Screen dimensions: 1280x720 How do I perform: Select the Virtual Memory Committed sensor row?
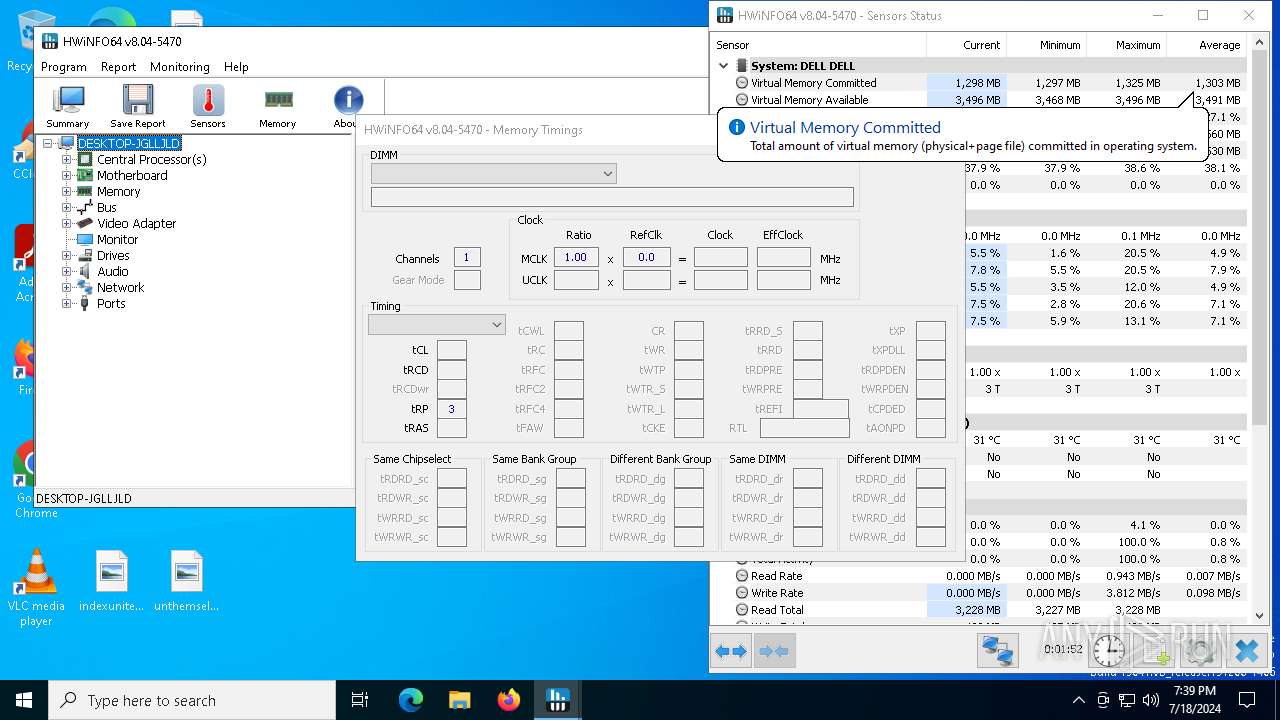[x=980, y=83]
